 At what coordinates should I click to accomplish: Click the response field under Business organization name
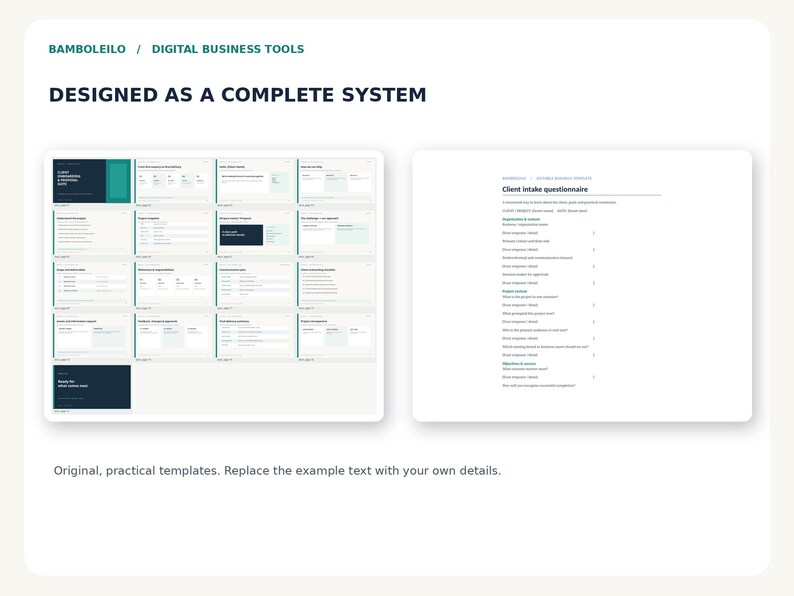pyautogui.click(x=548, y=233)
